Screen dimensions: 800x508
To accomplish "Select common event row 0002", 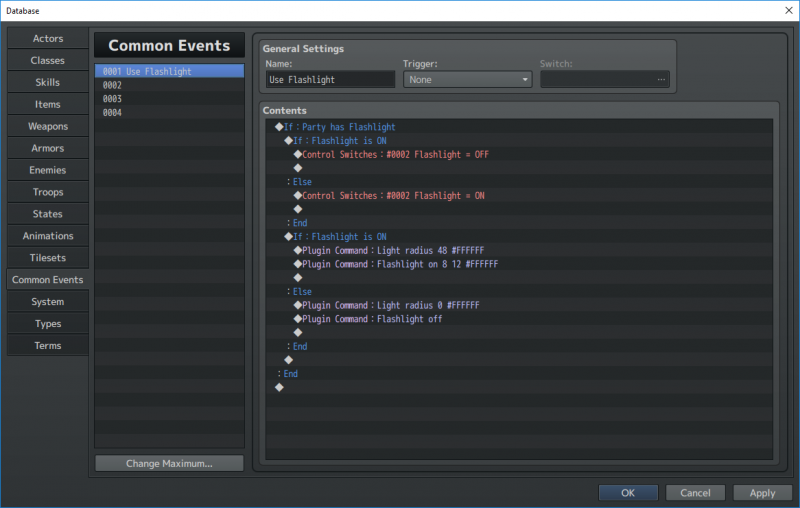I will tap(169, 85).
